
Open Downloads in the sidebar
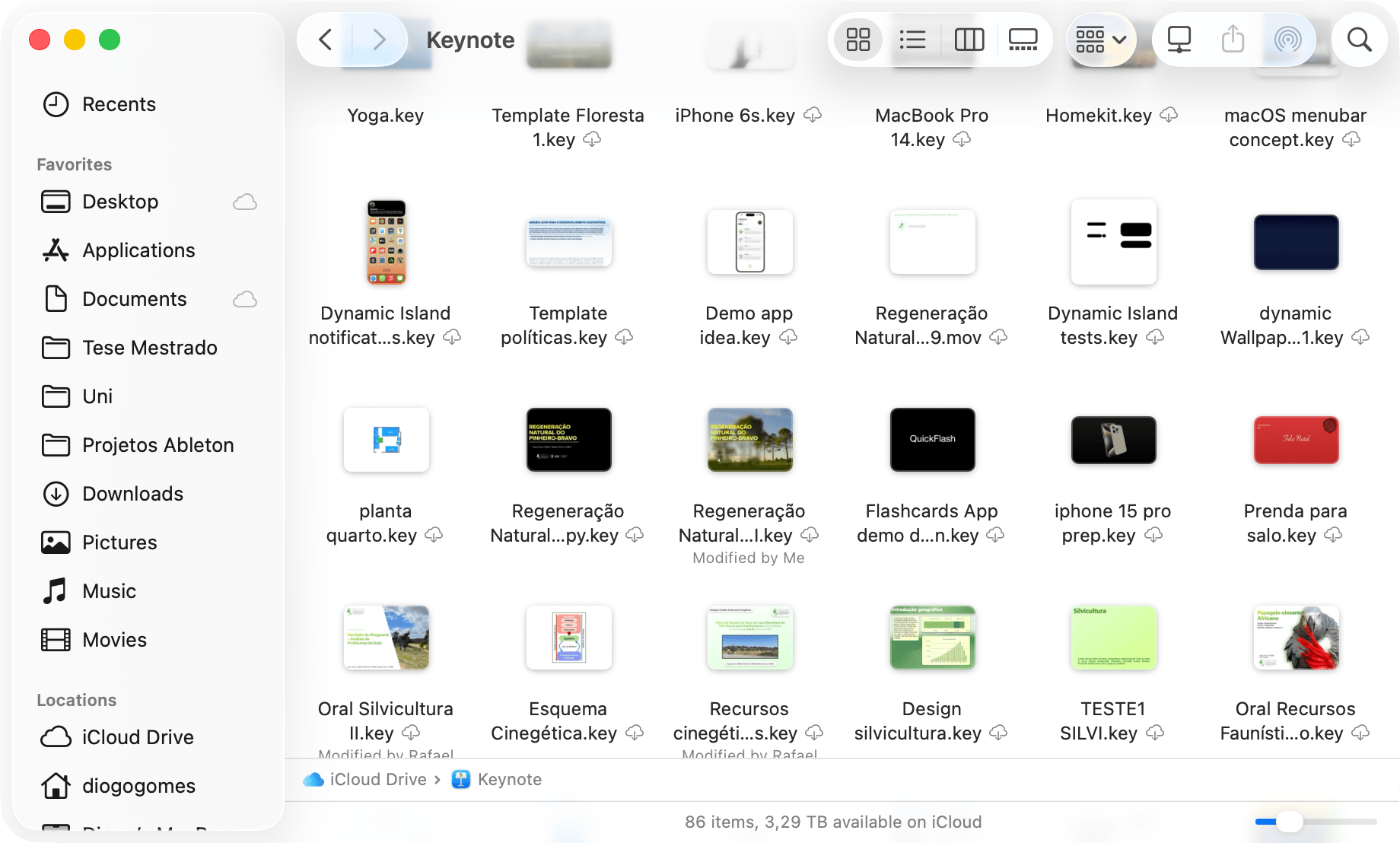132,494
